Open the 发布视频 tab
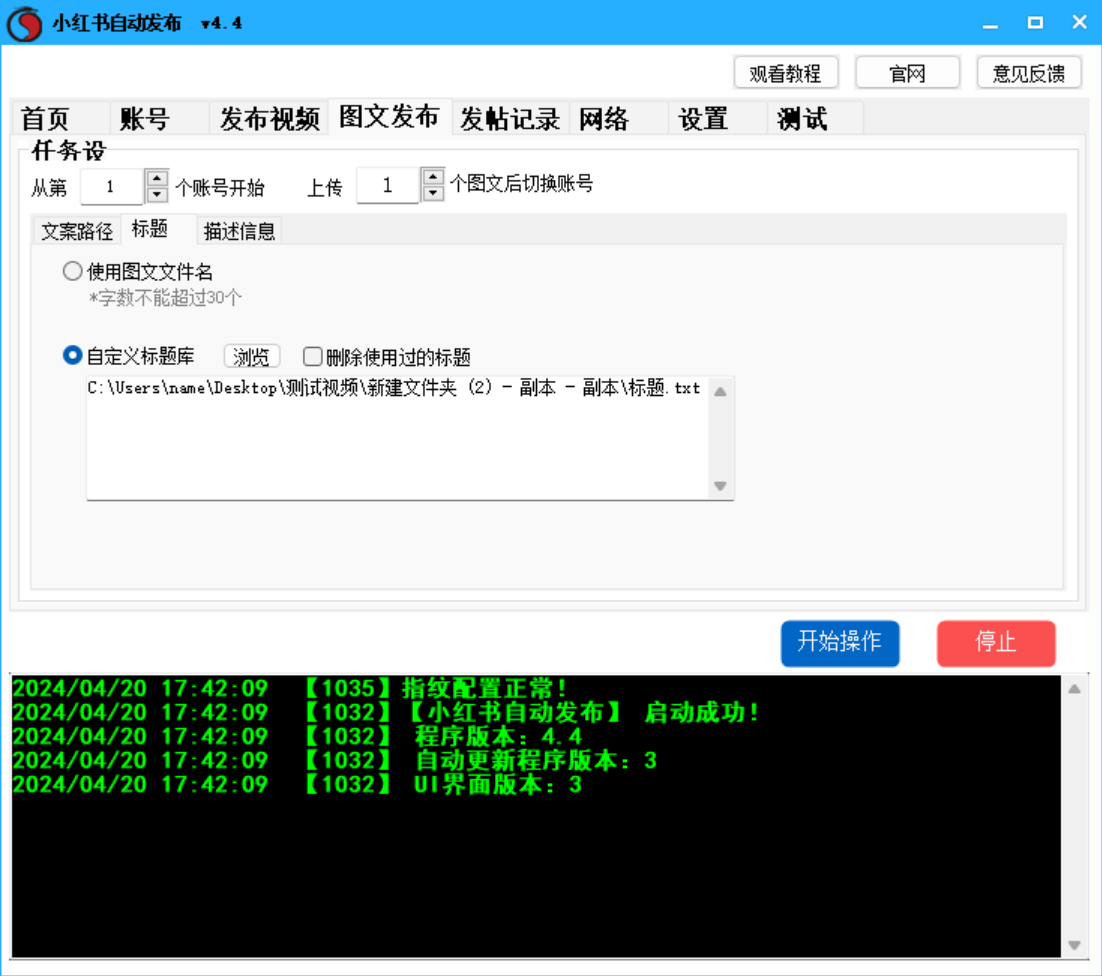Image resolution: width=1102 pixels, height=976 pixels. pos(270,118)
